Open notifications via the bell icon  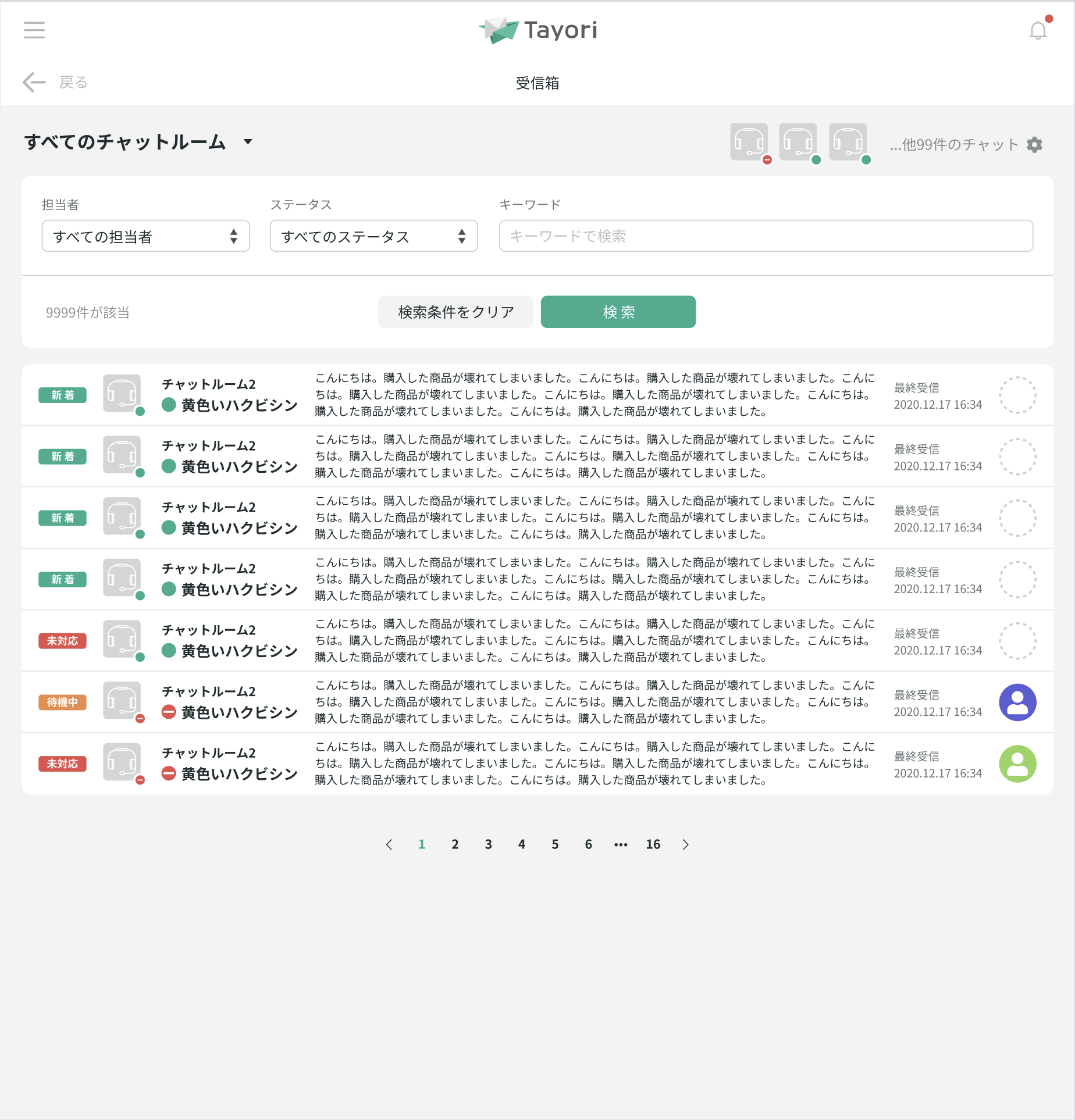point(1037,30)
